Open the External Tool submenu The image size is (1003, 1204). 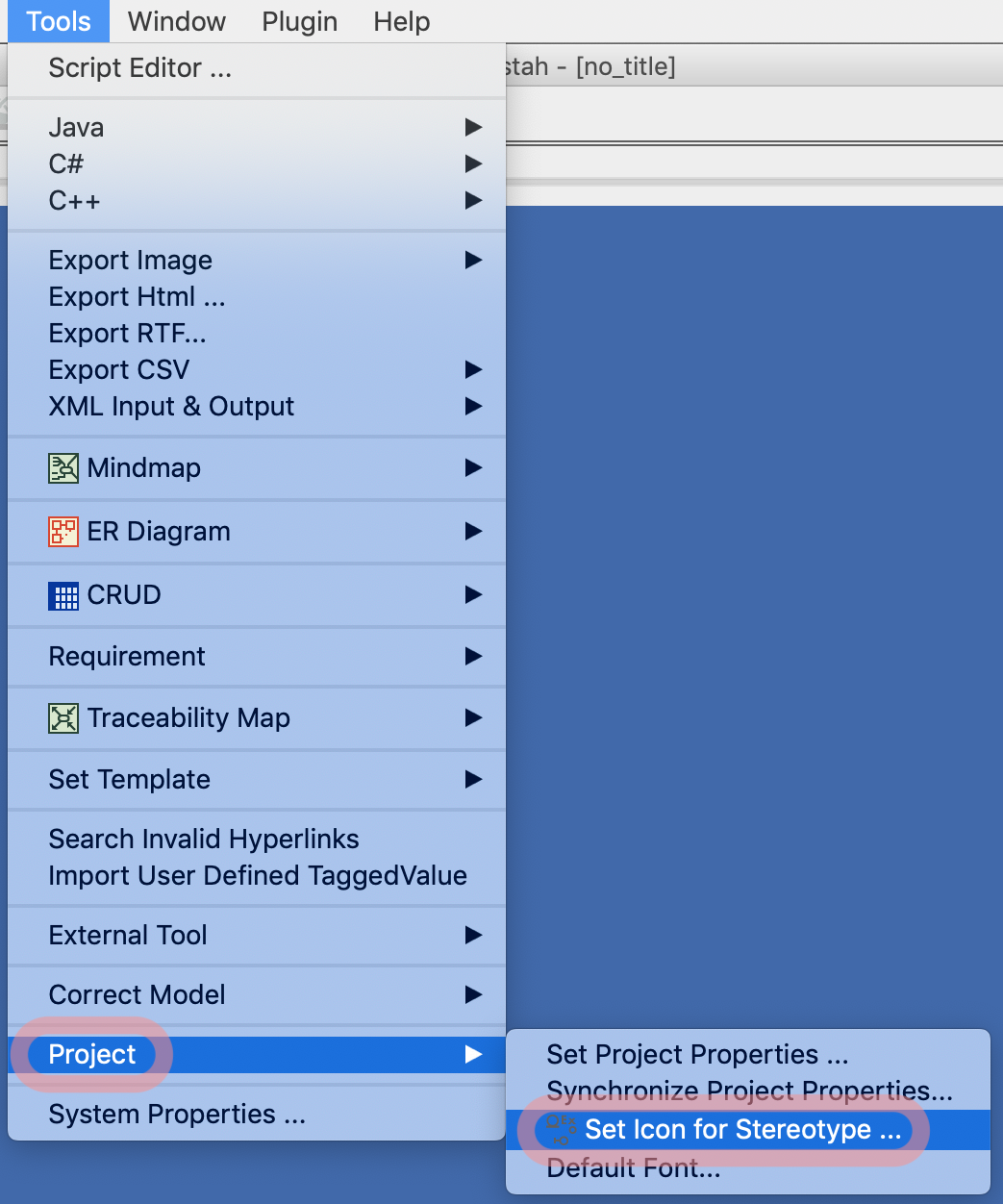click(472, 935)
